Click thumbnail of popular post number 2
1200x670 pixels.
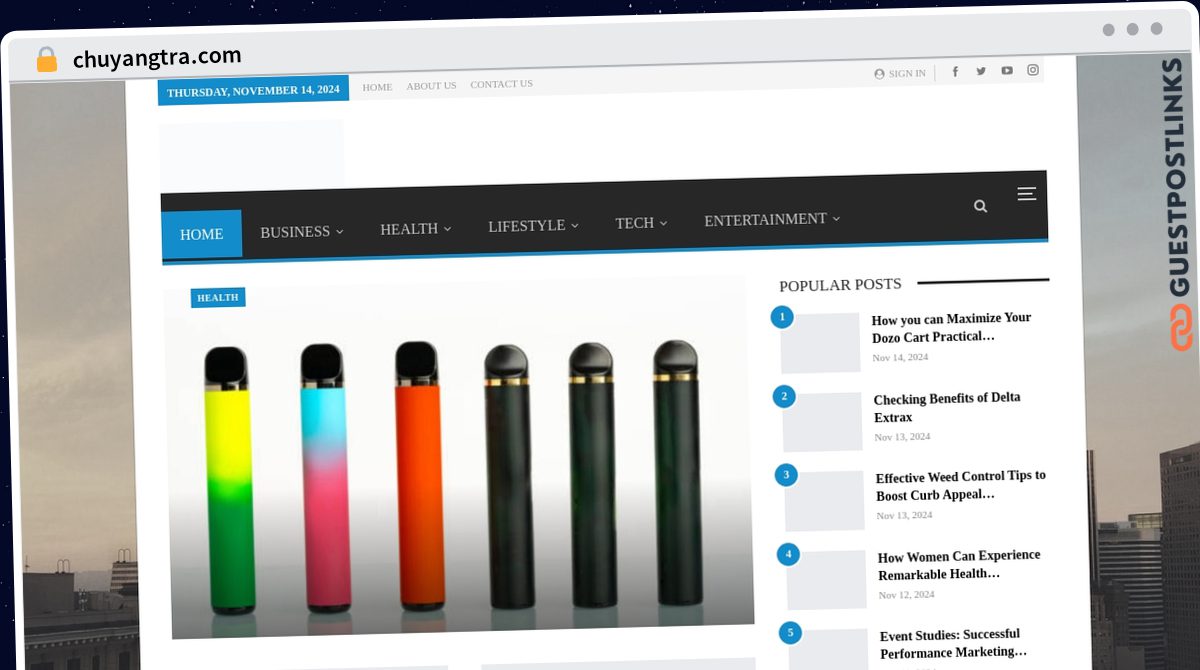(822, 421)
